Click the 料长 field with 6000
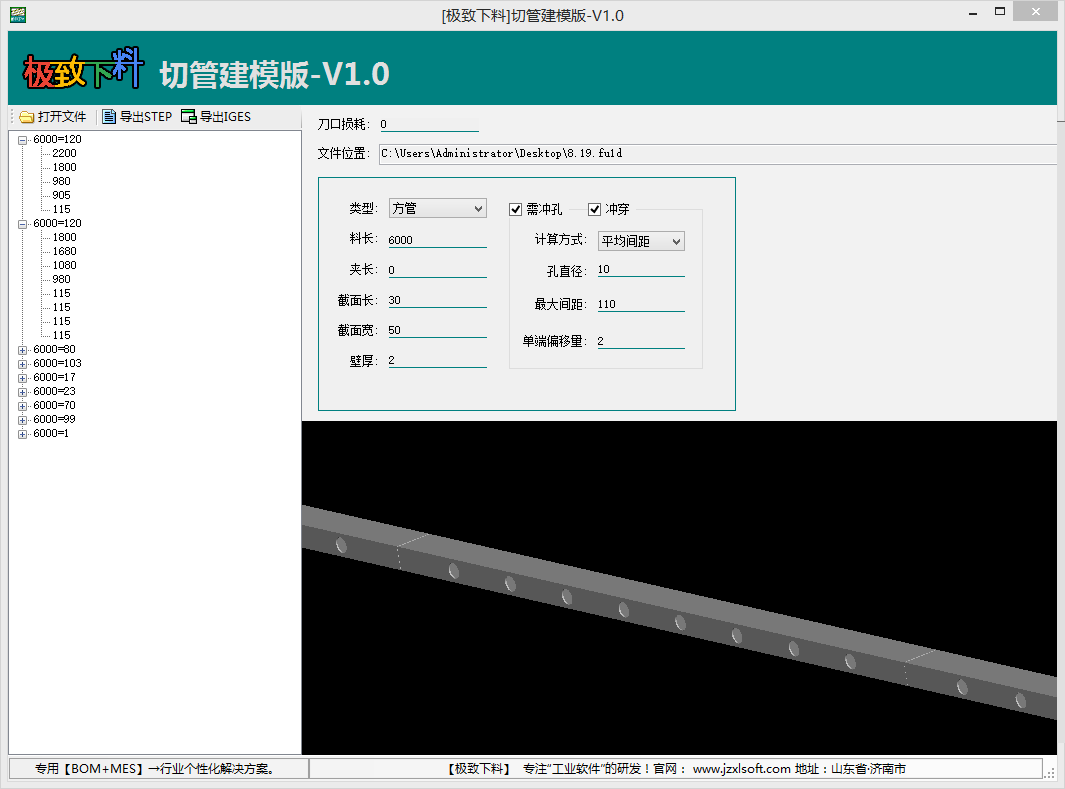 (x=437, y=240)
